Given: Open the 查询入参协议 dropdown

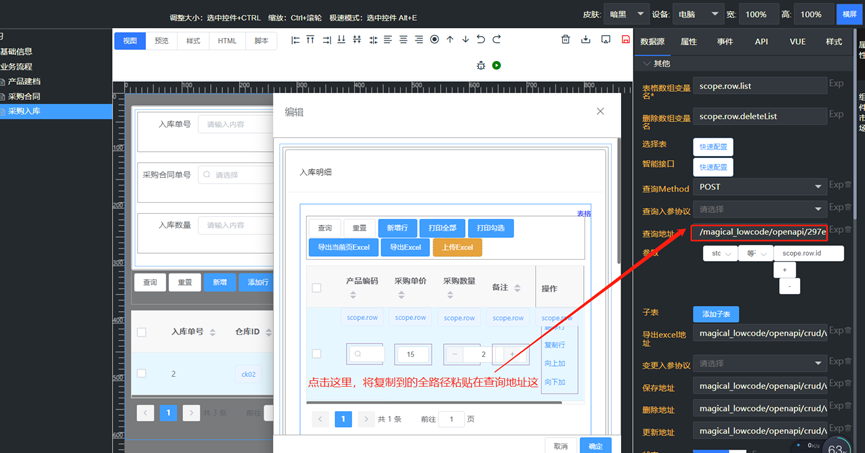Looking at the screenshot, I should [x=760, y=209].
